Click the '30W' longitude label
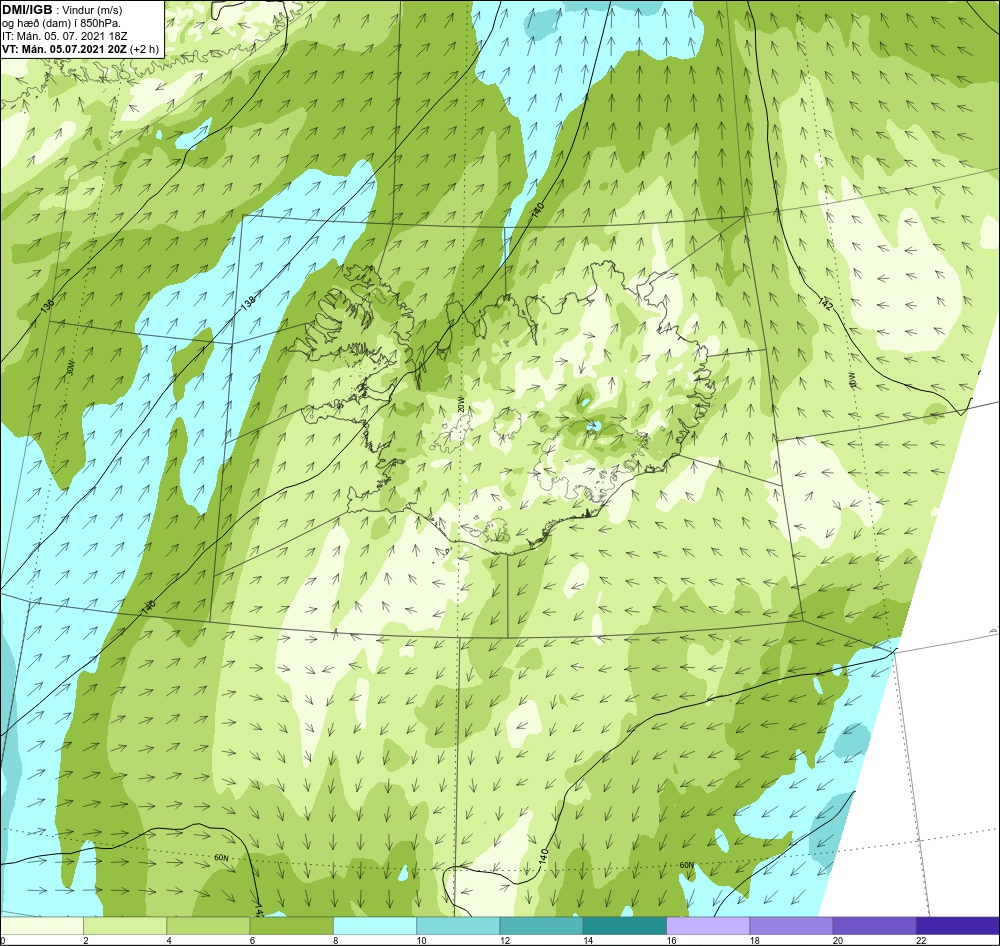1000x946 pixels. click(70, 367)
